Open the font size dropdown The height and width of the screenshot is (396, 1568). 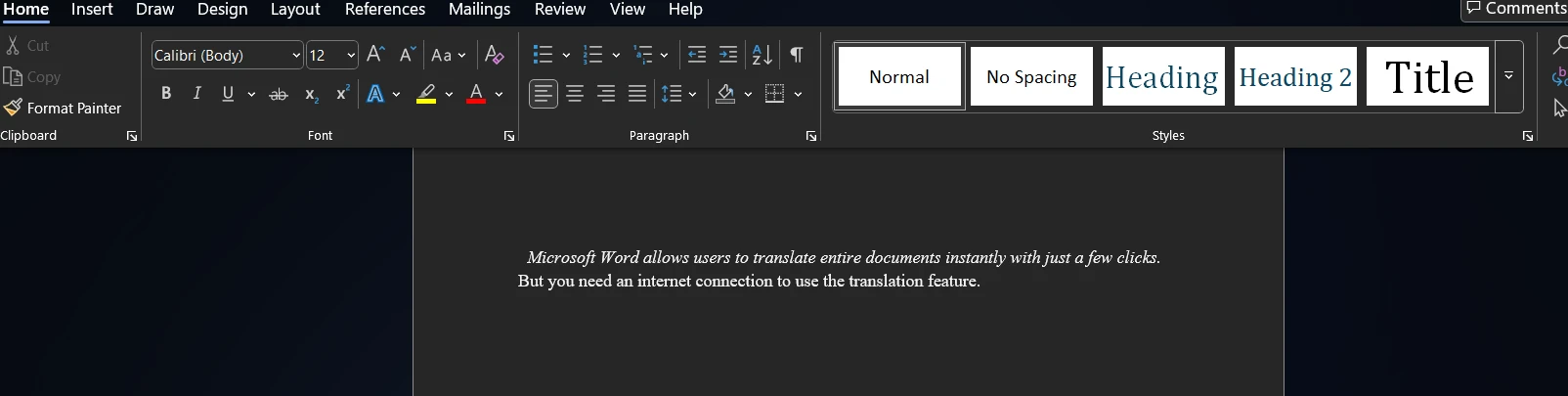click(x=351, y=56)
